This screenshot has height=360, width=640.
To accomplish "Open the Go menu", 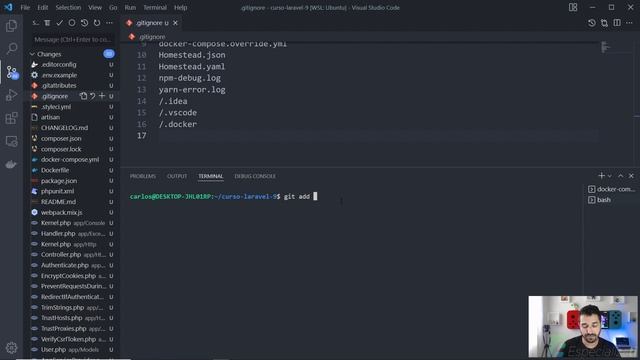I will (113, 7).
